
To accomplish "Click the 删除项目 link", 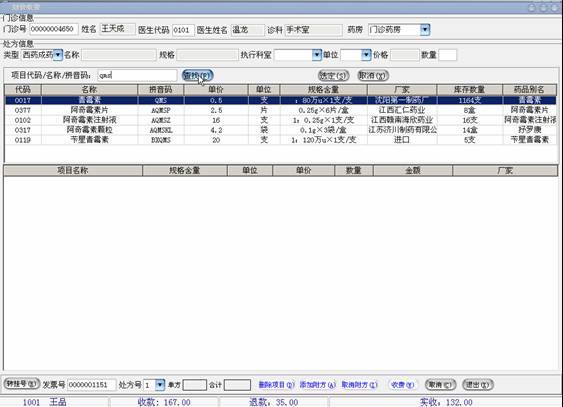I will (x=276, y=385).
